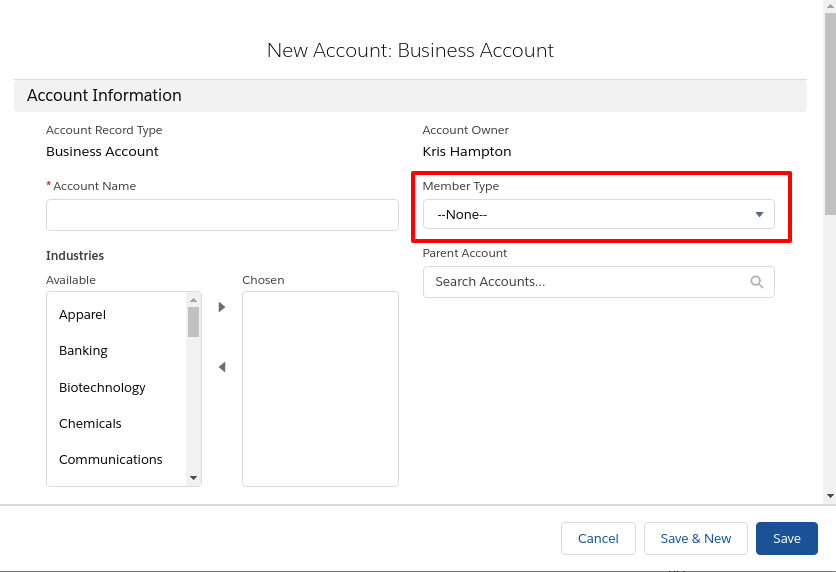Open the Member Type dropdown
The width and height of the screenshot is (836, 572).
point(598,214)
